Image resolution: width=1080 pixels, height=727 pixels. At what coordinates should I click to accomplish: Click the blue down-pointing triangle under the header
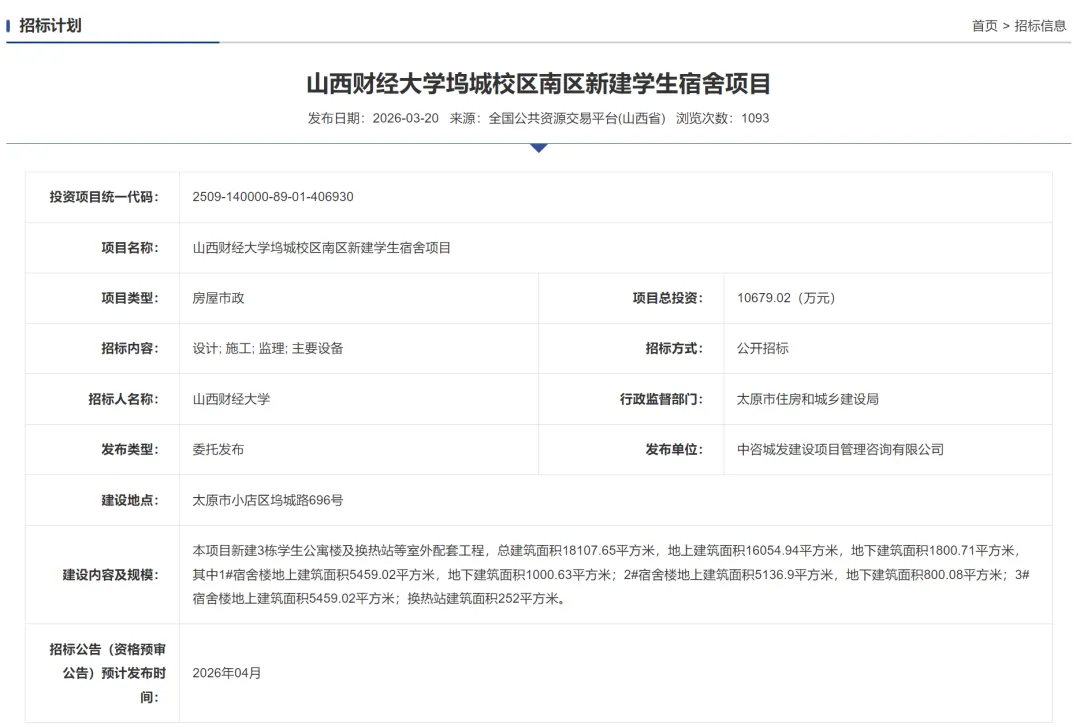539,147
